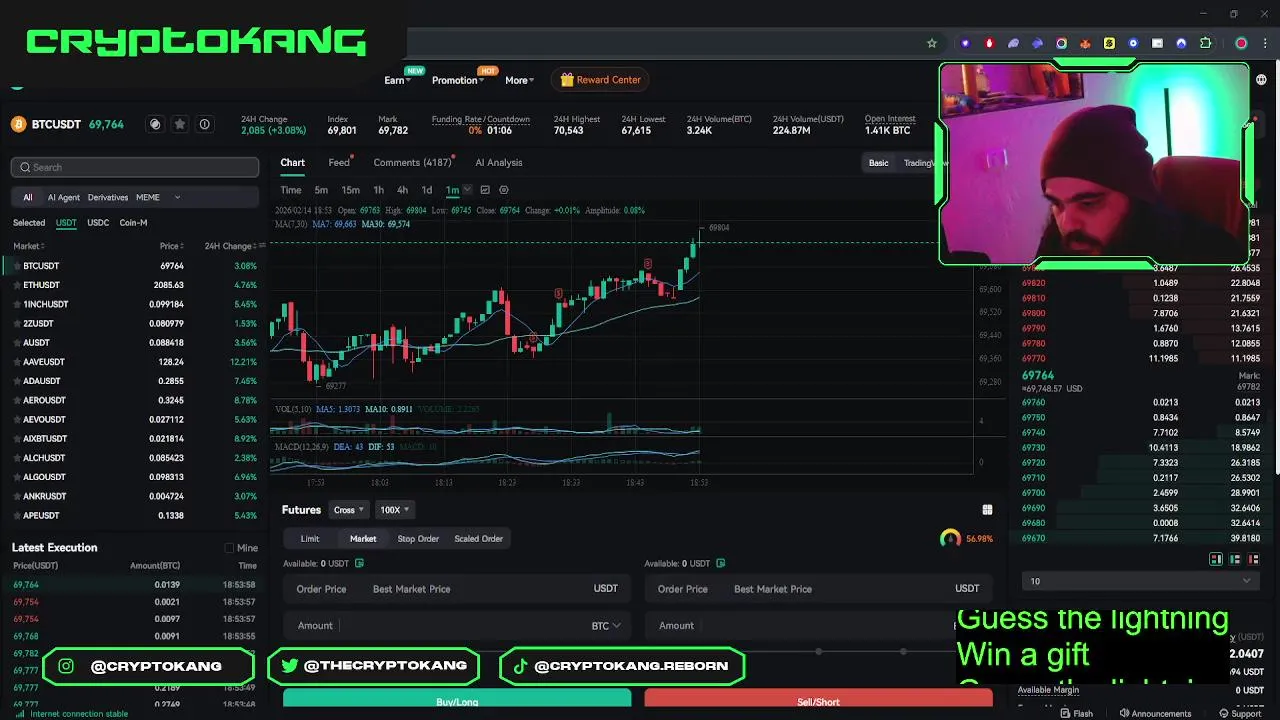Select the Scaled Order type

pos(479,539)
